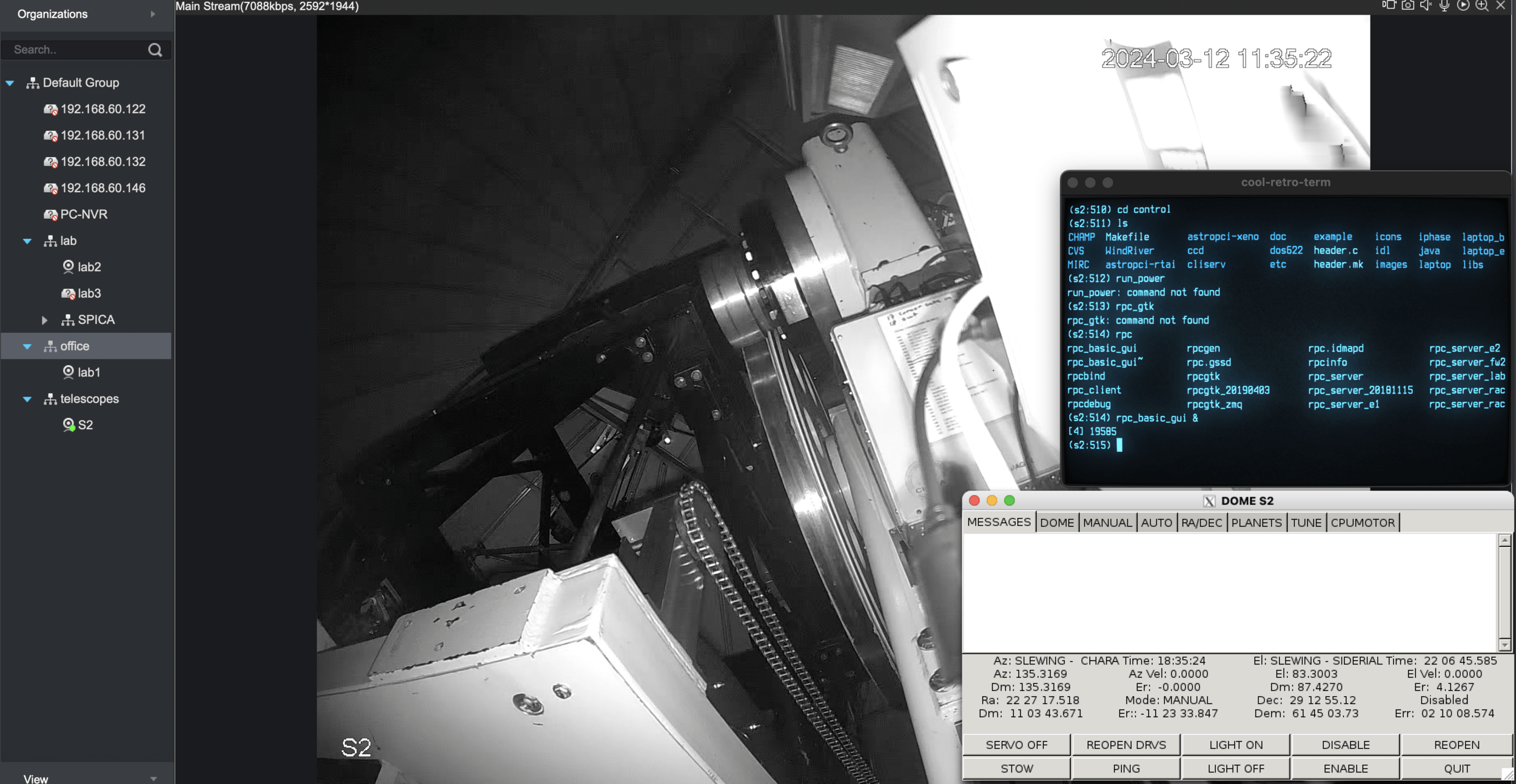Click the search magnifier in the sidebar

point(155,50)
